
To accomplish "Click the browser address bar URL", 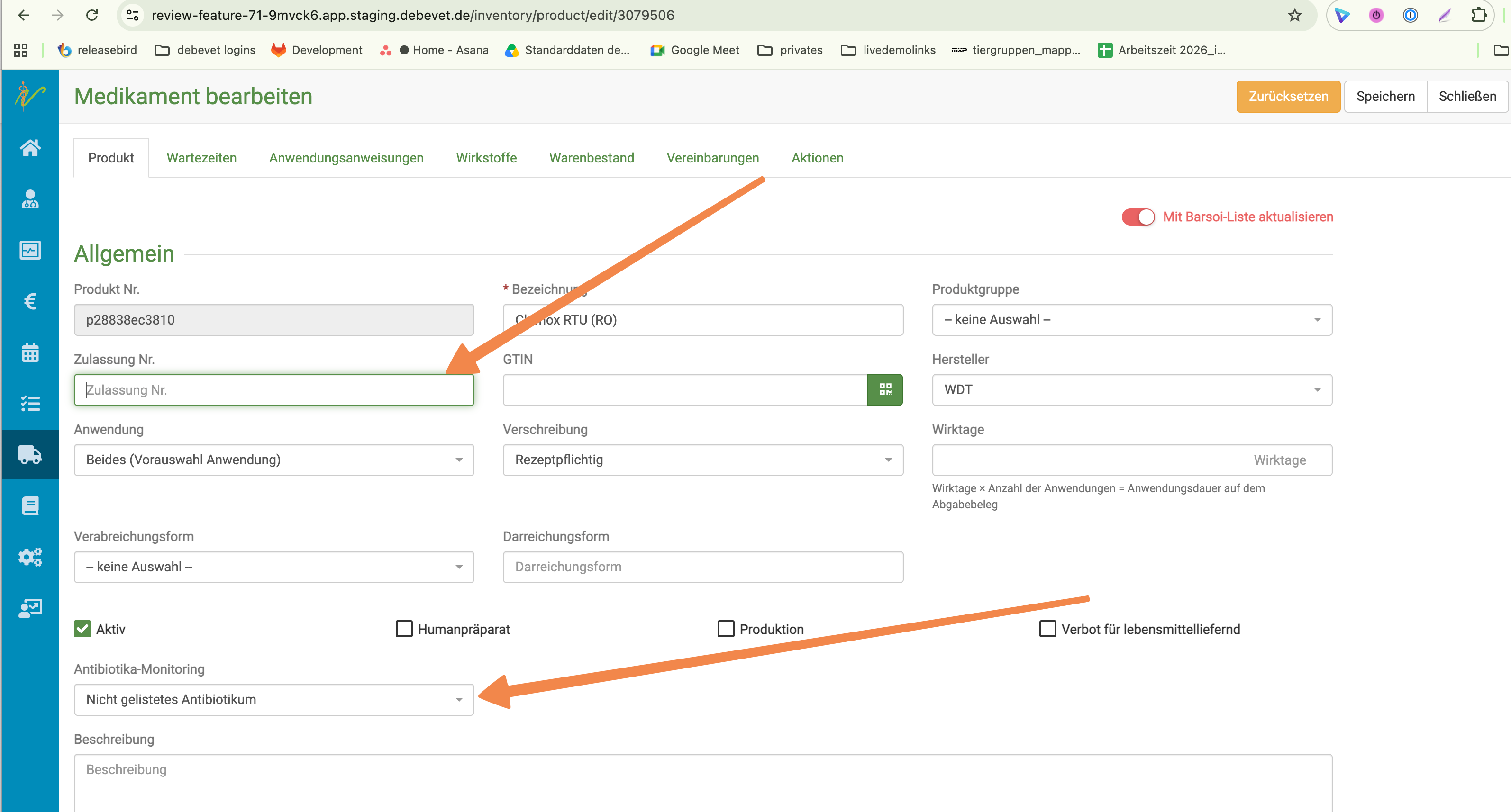I will pos(413,15).
